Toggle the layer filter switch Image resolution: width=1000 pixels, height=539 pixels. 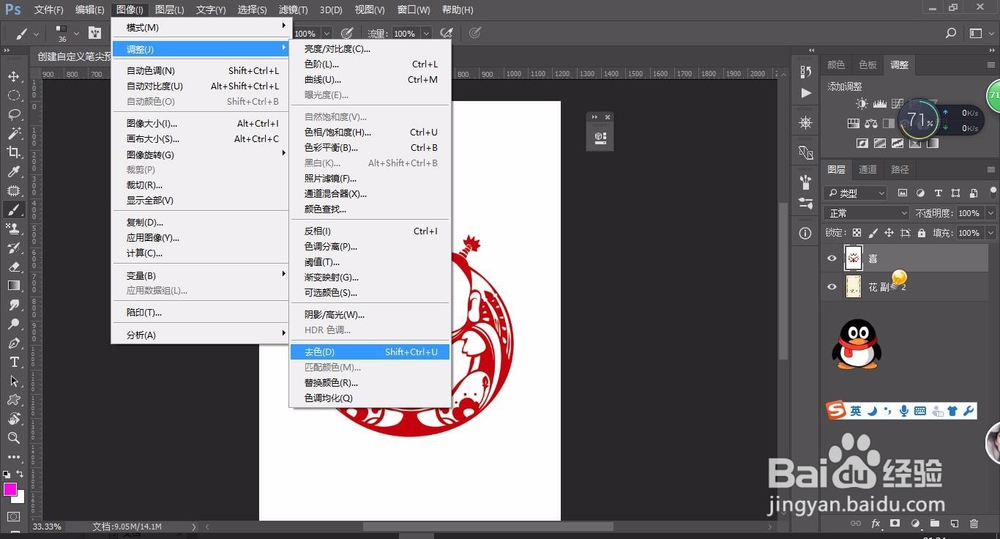coord(994,191)
